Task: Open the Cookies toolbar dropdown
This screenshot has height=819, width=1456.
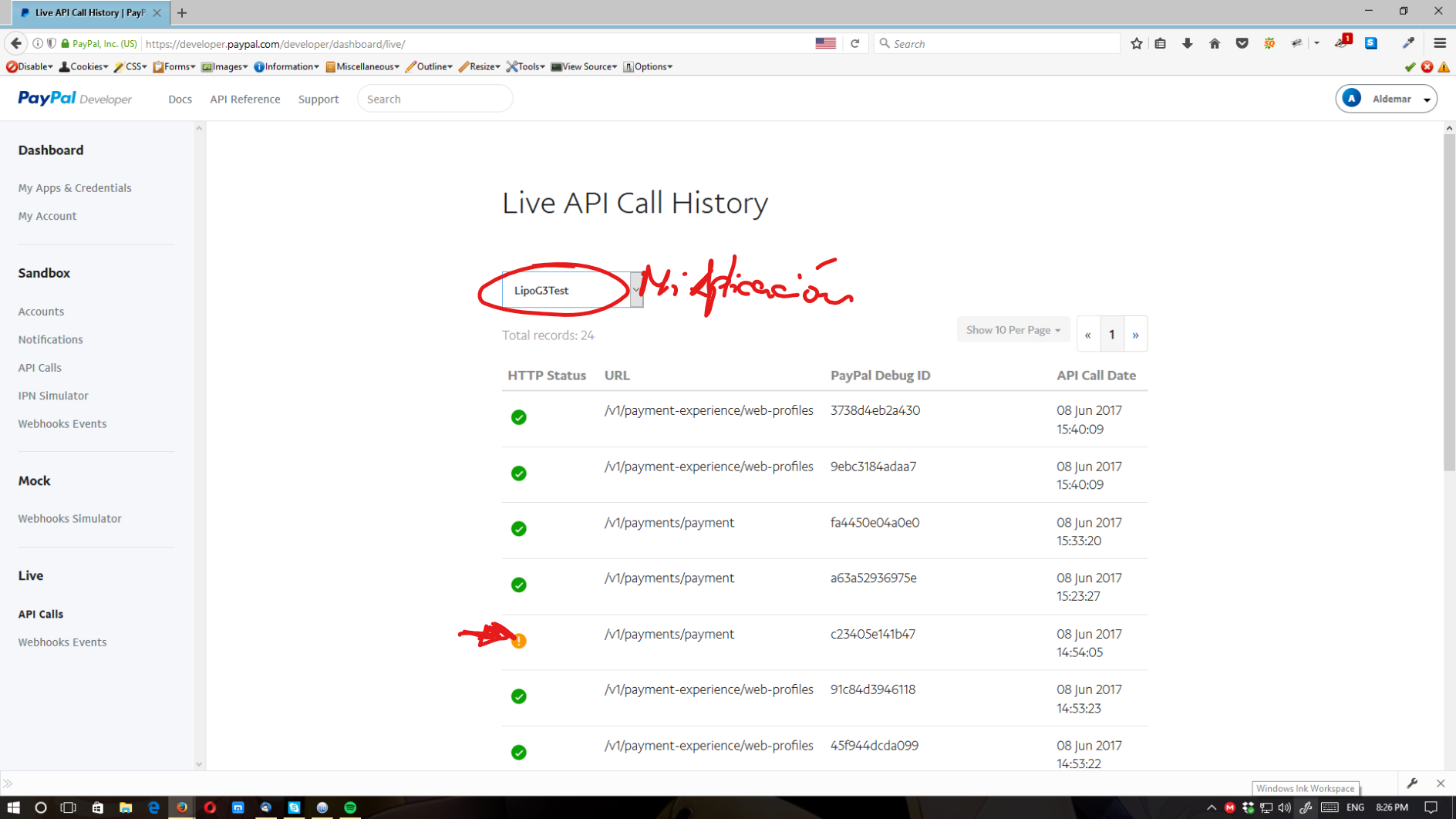Action: pyautogui.click(x=83, y=67)
